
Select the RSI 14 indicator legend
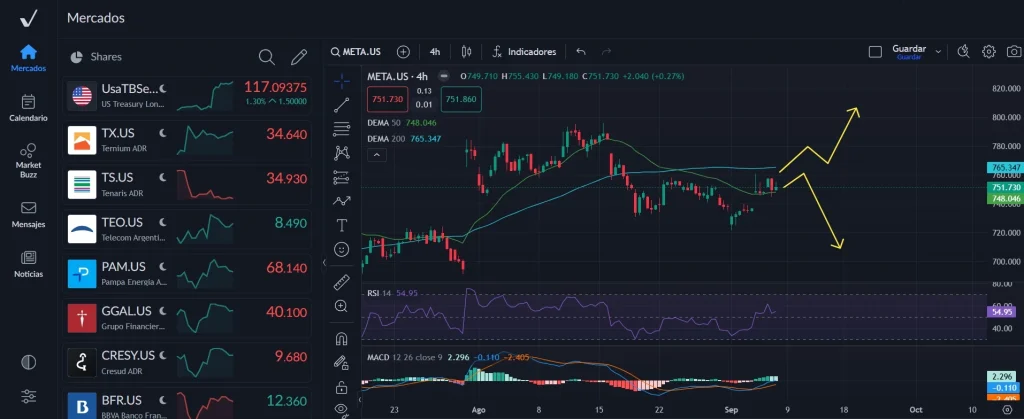(x=391, y=293)
